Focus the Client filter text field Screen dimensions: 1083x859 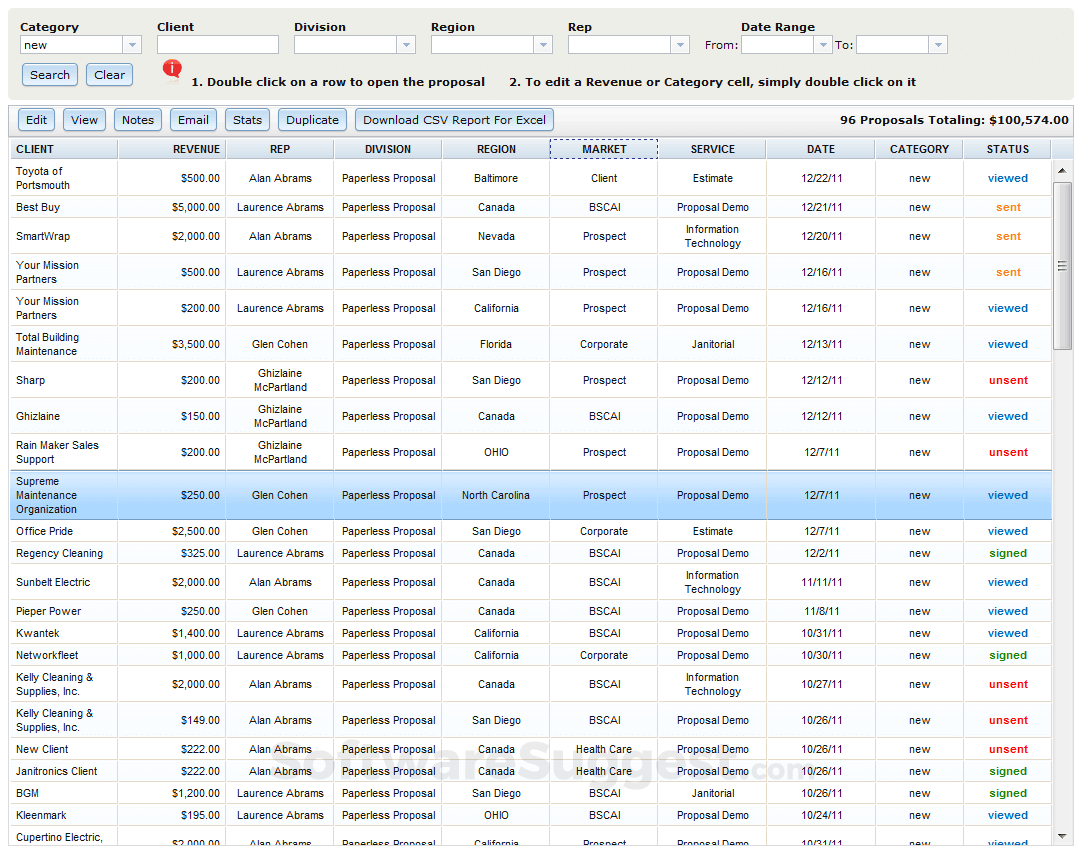click(x=218, y=45)
